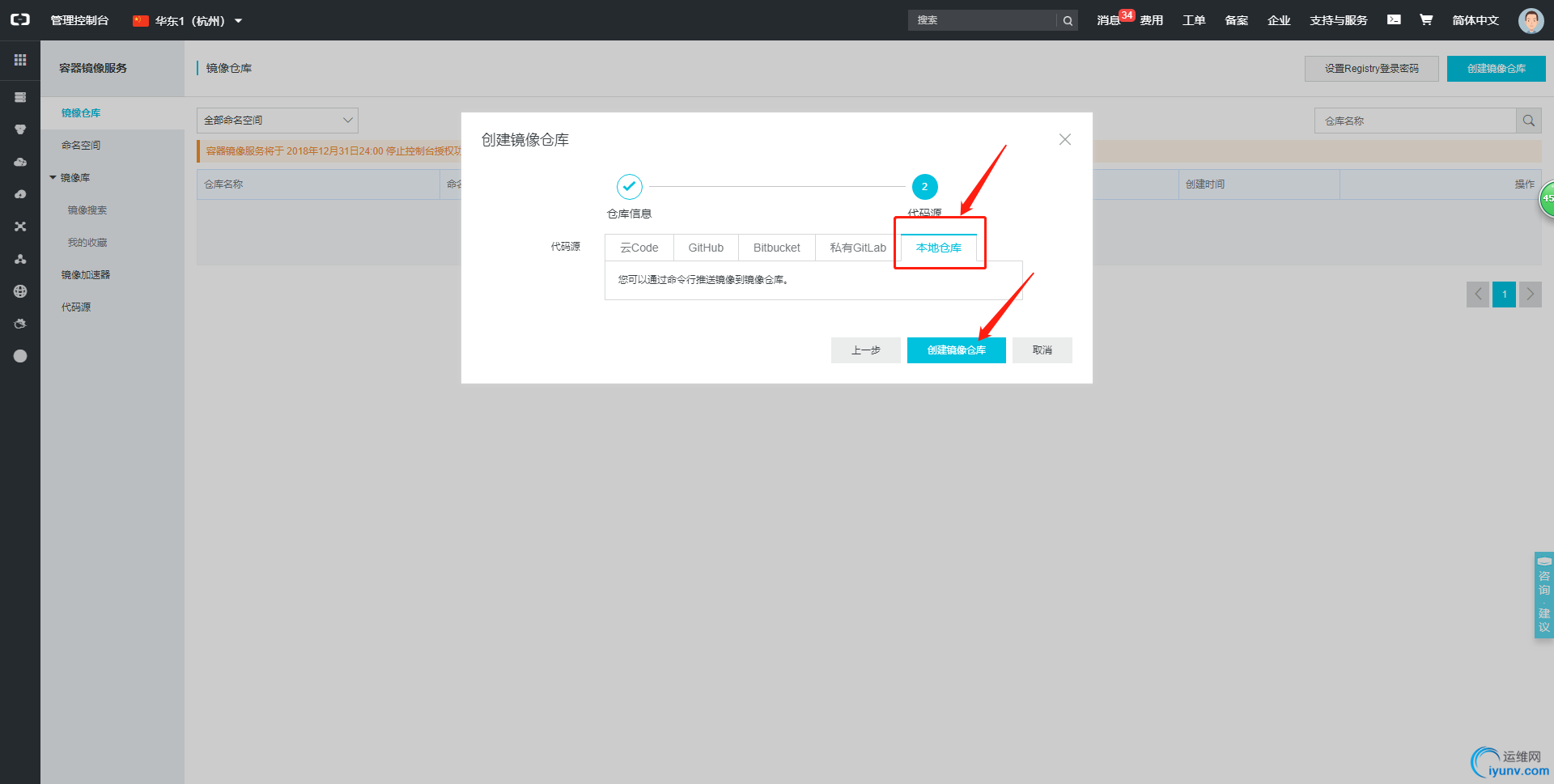Open the products grid icon in left rail
Screen dimensions: 1554x784
[20, 60]
